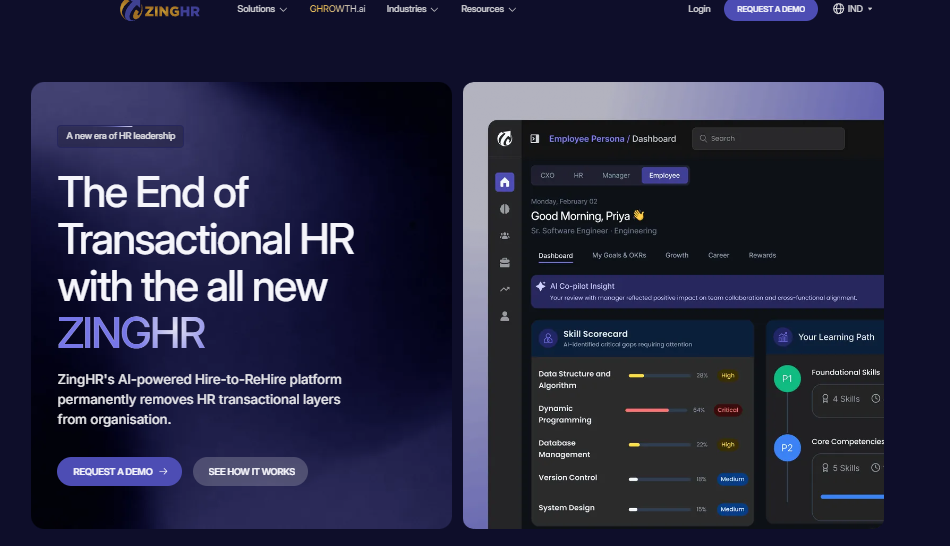Click the green P1 learning path marker
The height and width of the screenshot is (546, 950).
coord(787,379)
